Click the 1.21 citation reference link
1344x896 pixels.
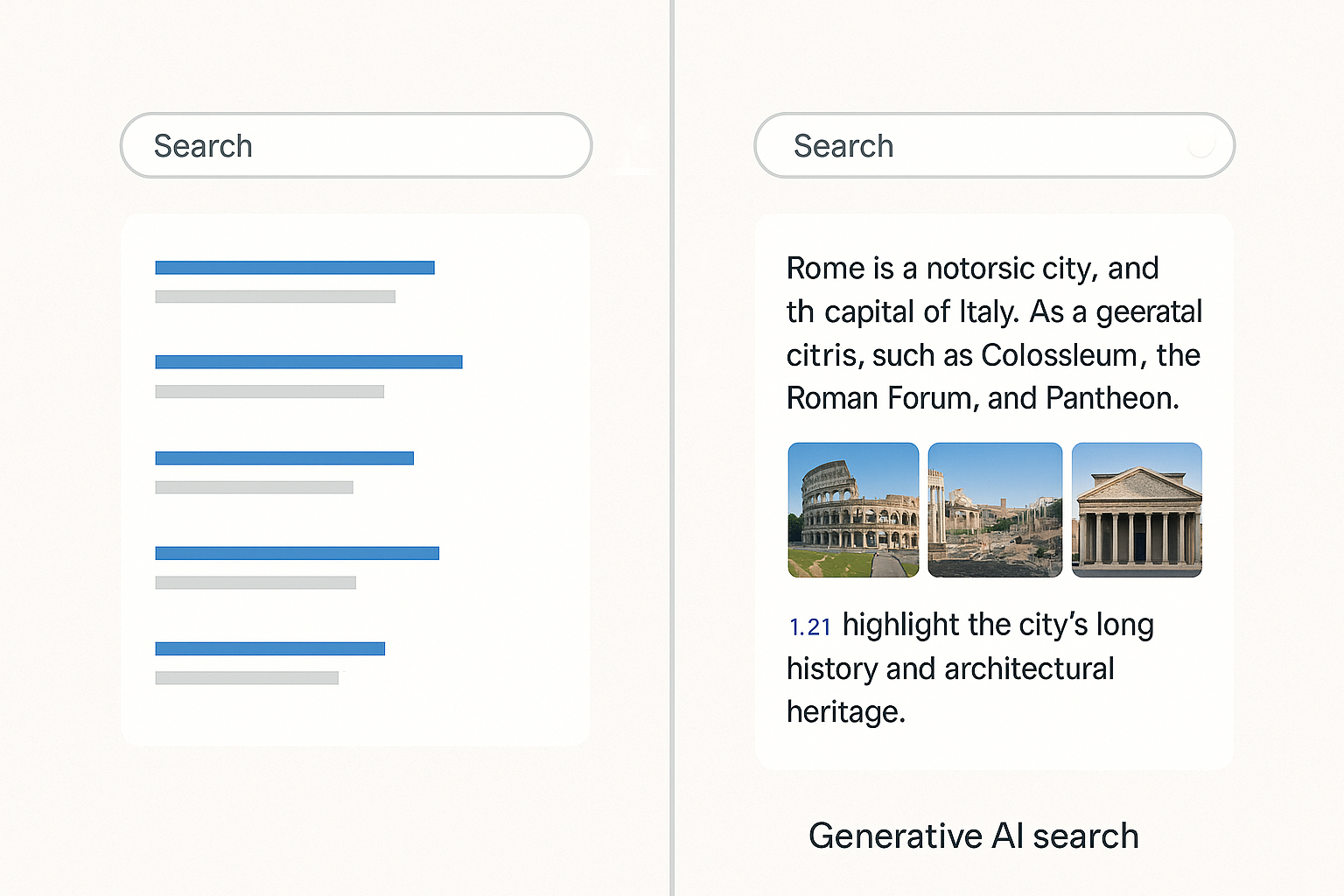809,627
